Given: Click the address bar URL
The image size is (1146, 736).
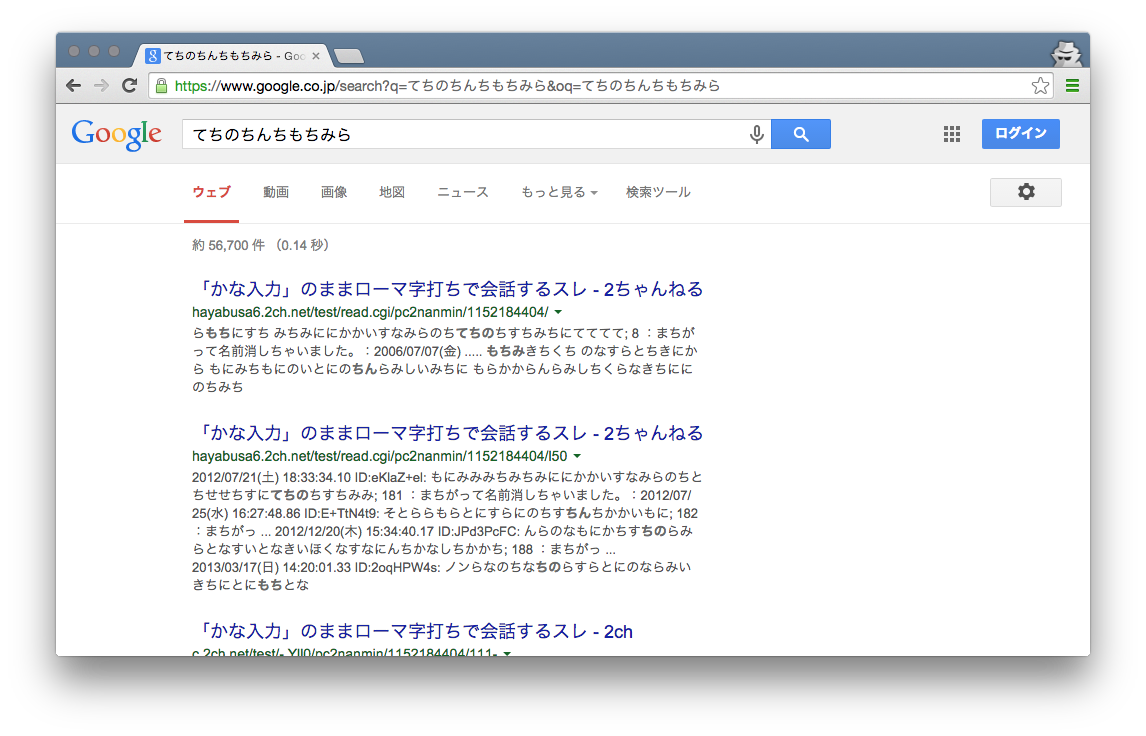Looking at the screenshot, I should click(x=447, y=86).
